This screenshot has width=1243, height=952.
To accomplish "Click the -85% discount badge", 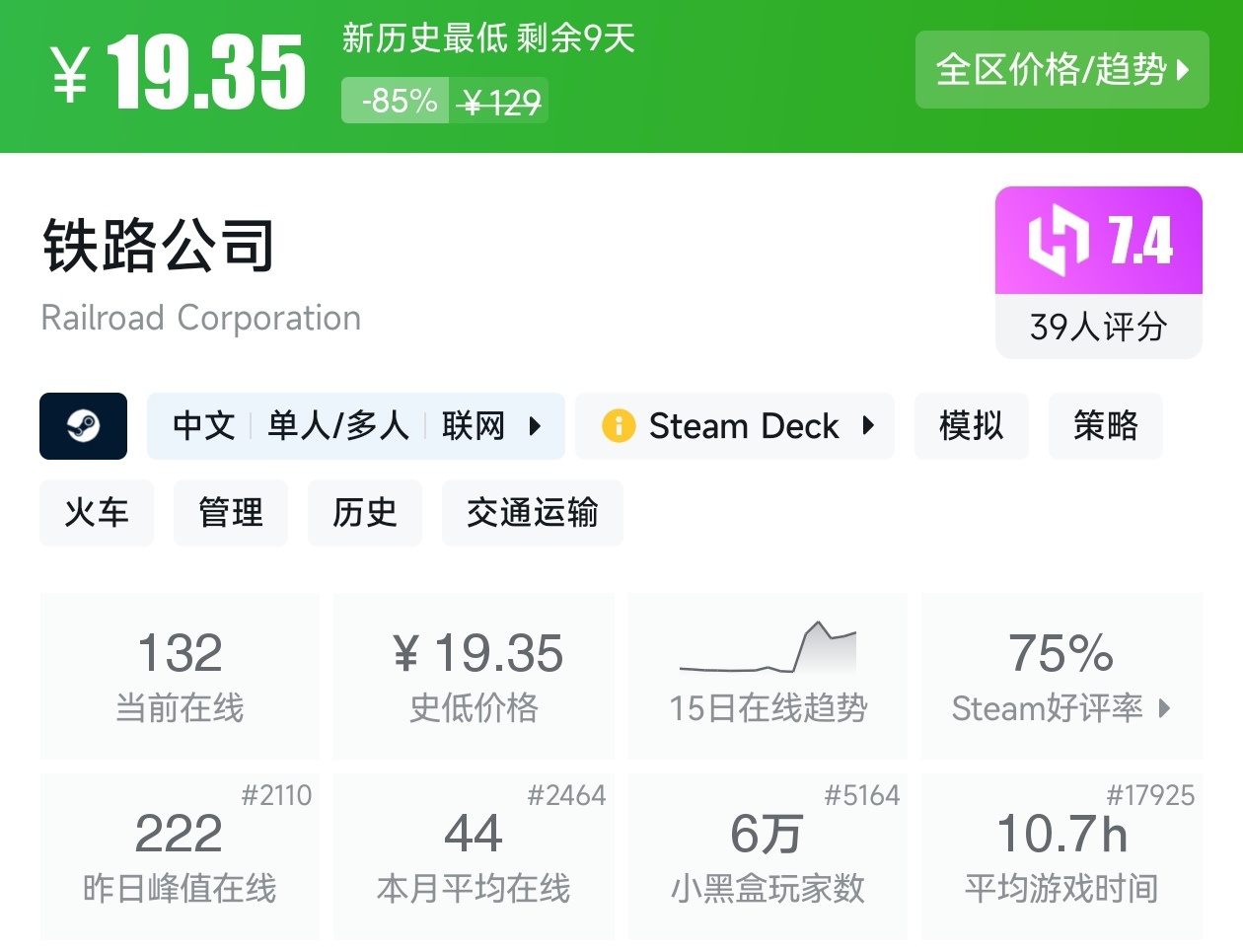I will [x=397, y=101].
